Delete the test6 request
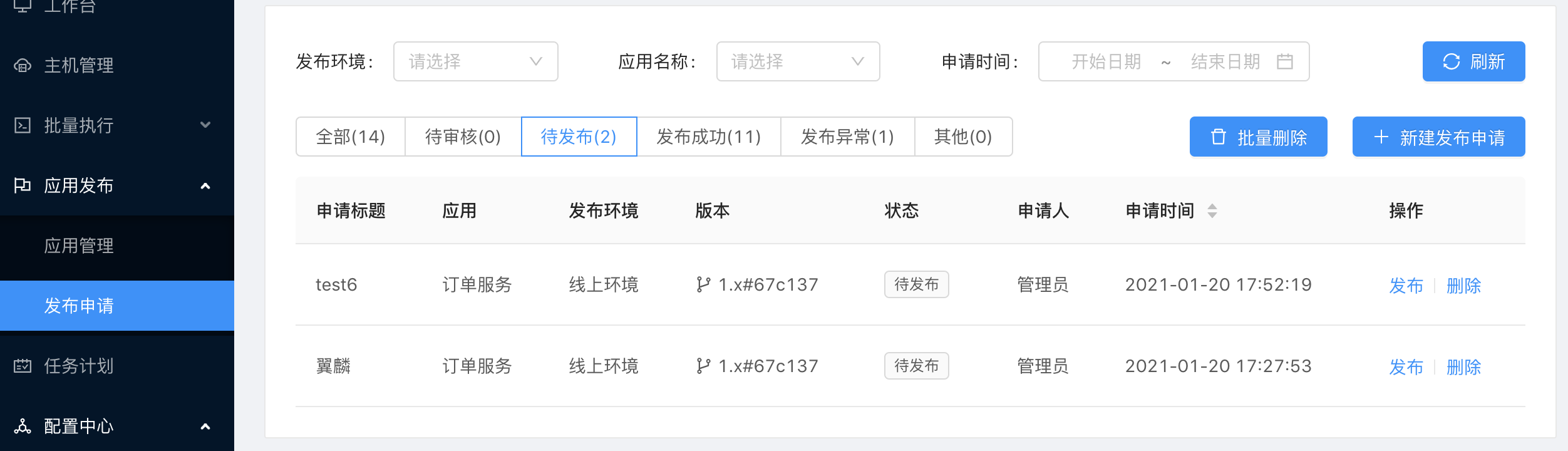The image size is (1568, 451). 1464,286
